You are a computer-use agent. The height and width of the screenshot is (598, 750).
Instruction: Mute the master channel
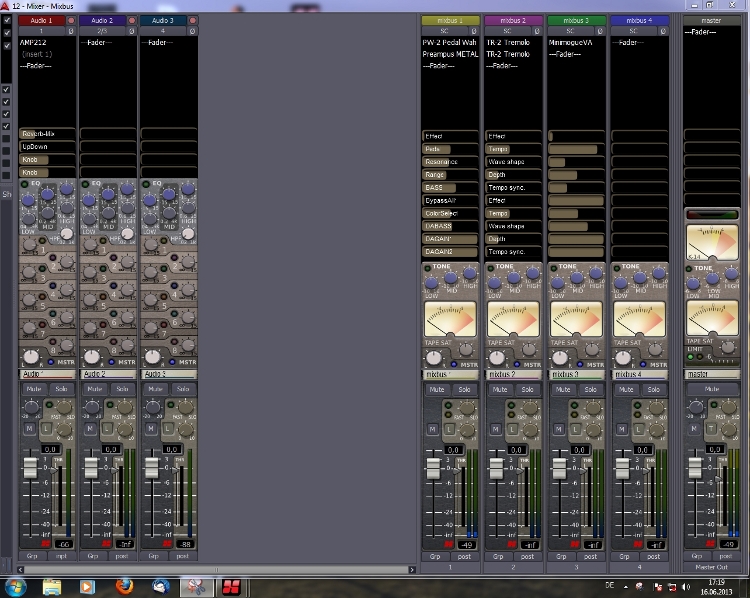tap(711, 389)
